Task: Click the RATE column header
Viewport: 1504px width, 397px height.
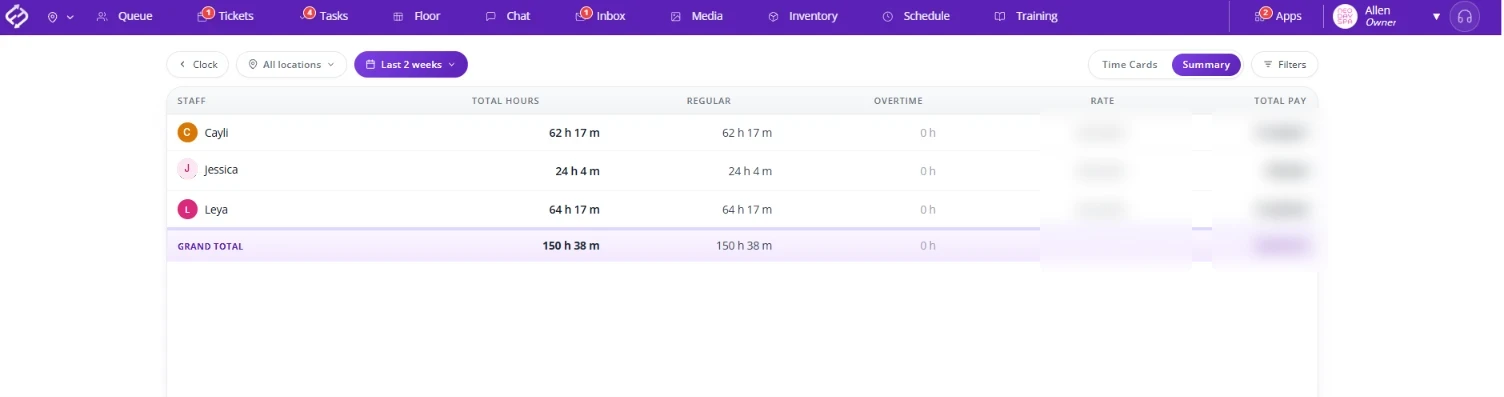Action: tap(1102, 101)
